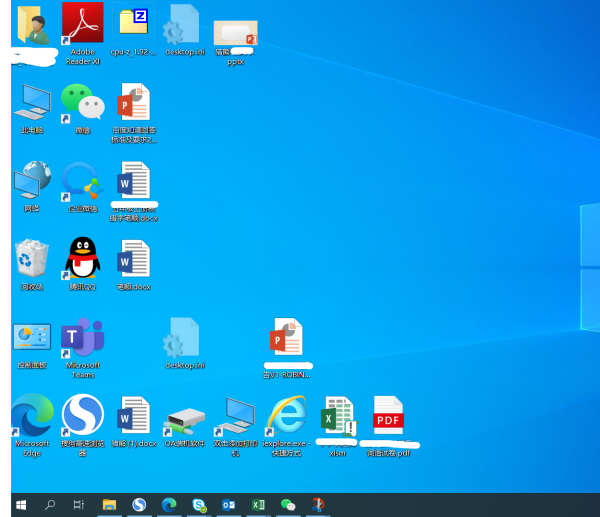Click the WeChat (微信) desktop icon

click(x=83, y=102)
